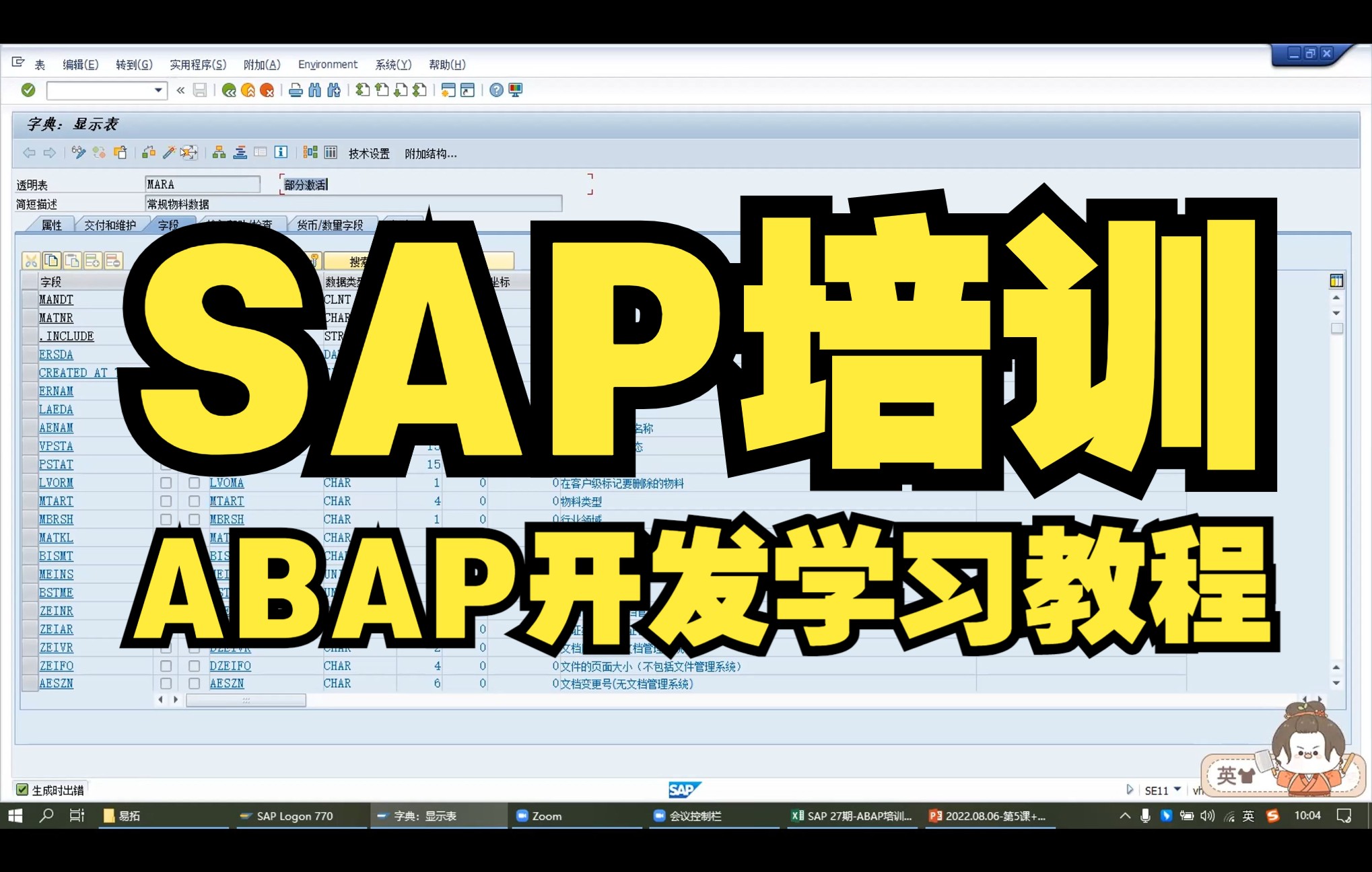Tick the Key checkbox in AESZN row
This screenshot has height=872, width=1372.
click(166, 684)
